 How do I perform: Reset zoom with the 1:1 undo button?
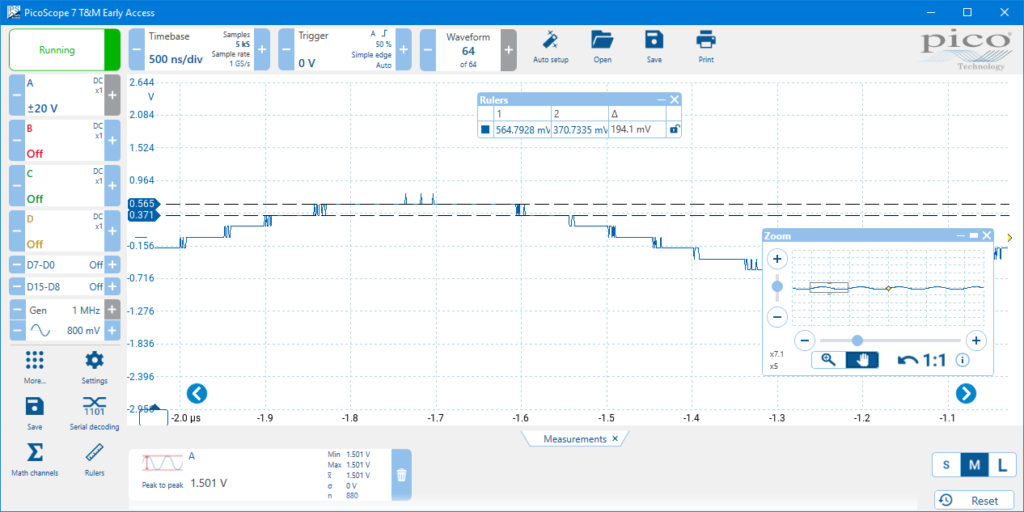[921, 360]
